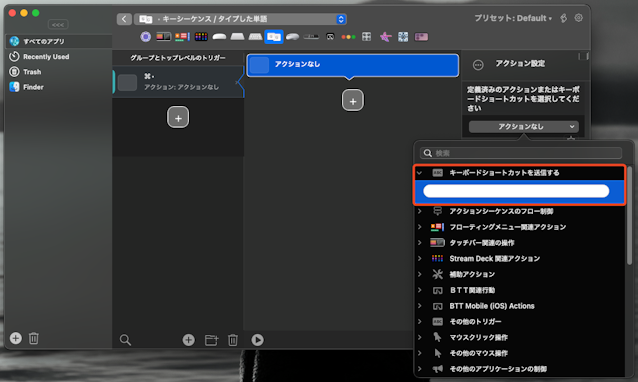Select the Keyboard shortcuts triggers icon
The image size is (638, 382).
255,37
